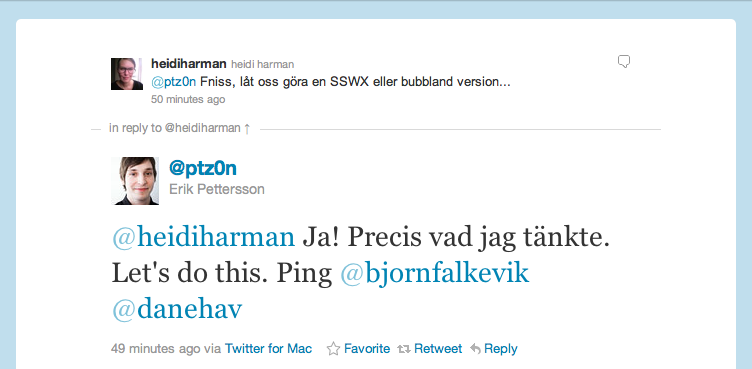The width and height of the screenshot is (752, 369).
Task: Open the @danehav mention link
Action: click(177, 310)
